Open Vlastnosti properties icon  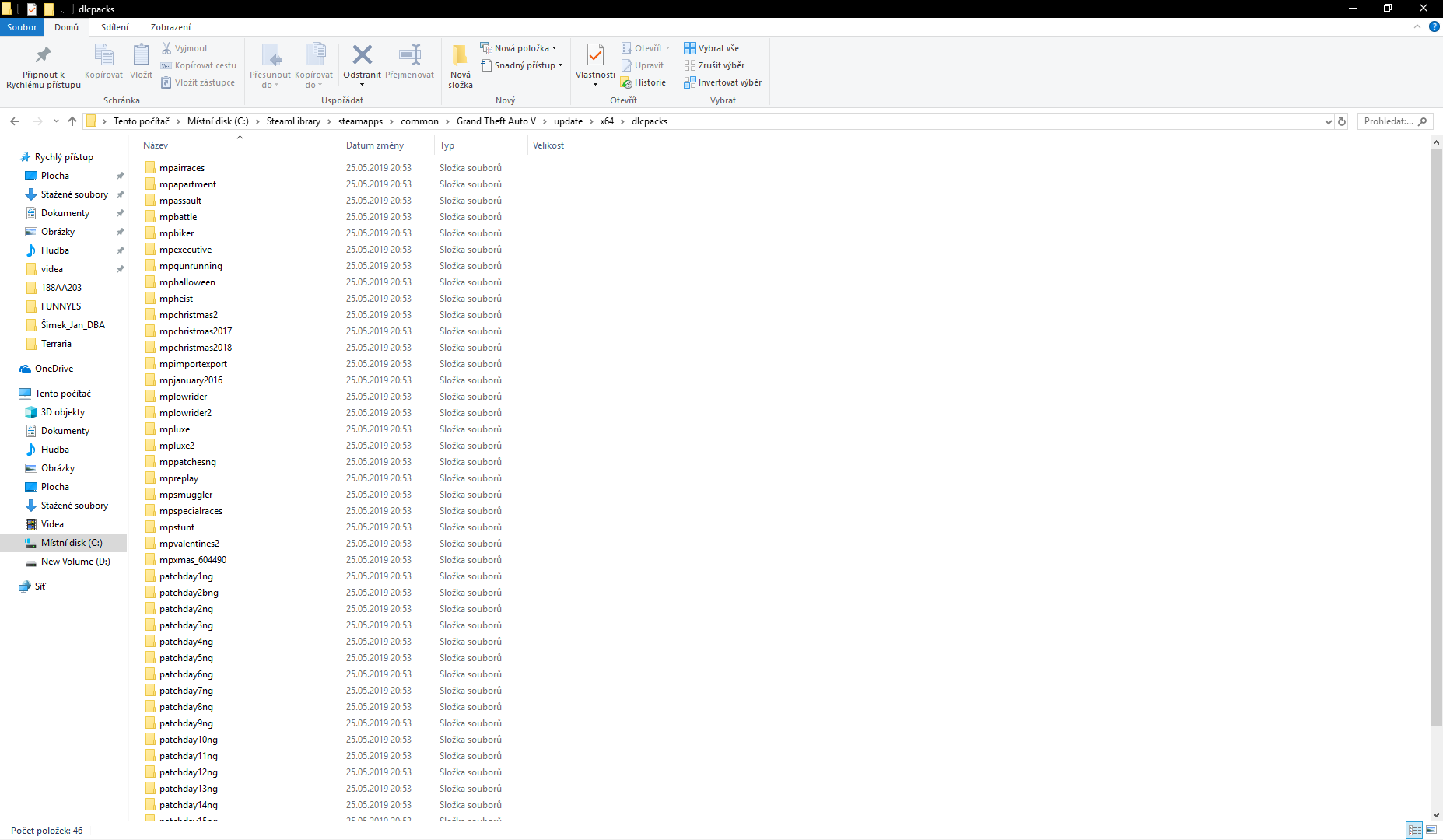pyautogui.click(x=595, y=56)
